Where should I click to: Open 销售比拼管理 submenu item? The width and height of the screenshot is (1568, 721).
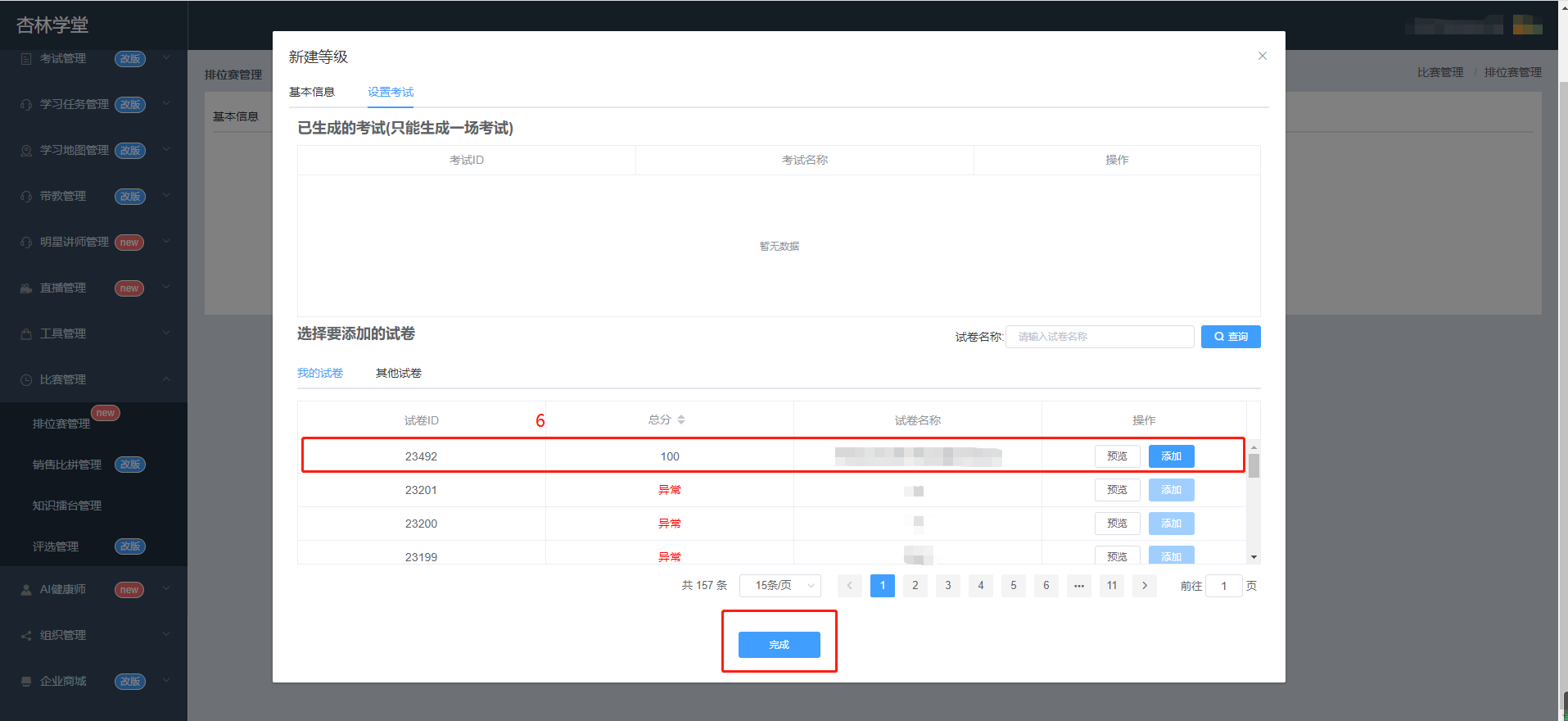coord(93,465)
